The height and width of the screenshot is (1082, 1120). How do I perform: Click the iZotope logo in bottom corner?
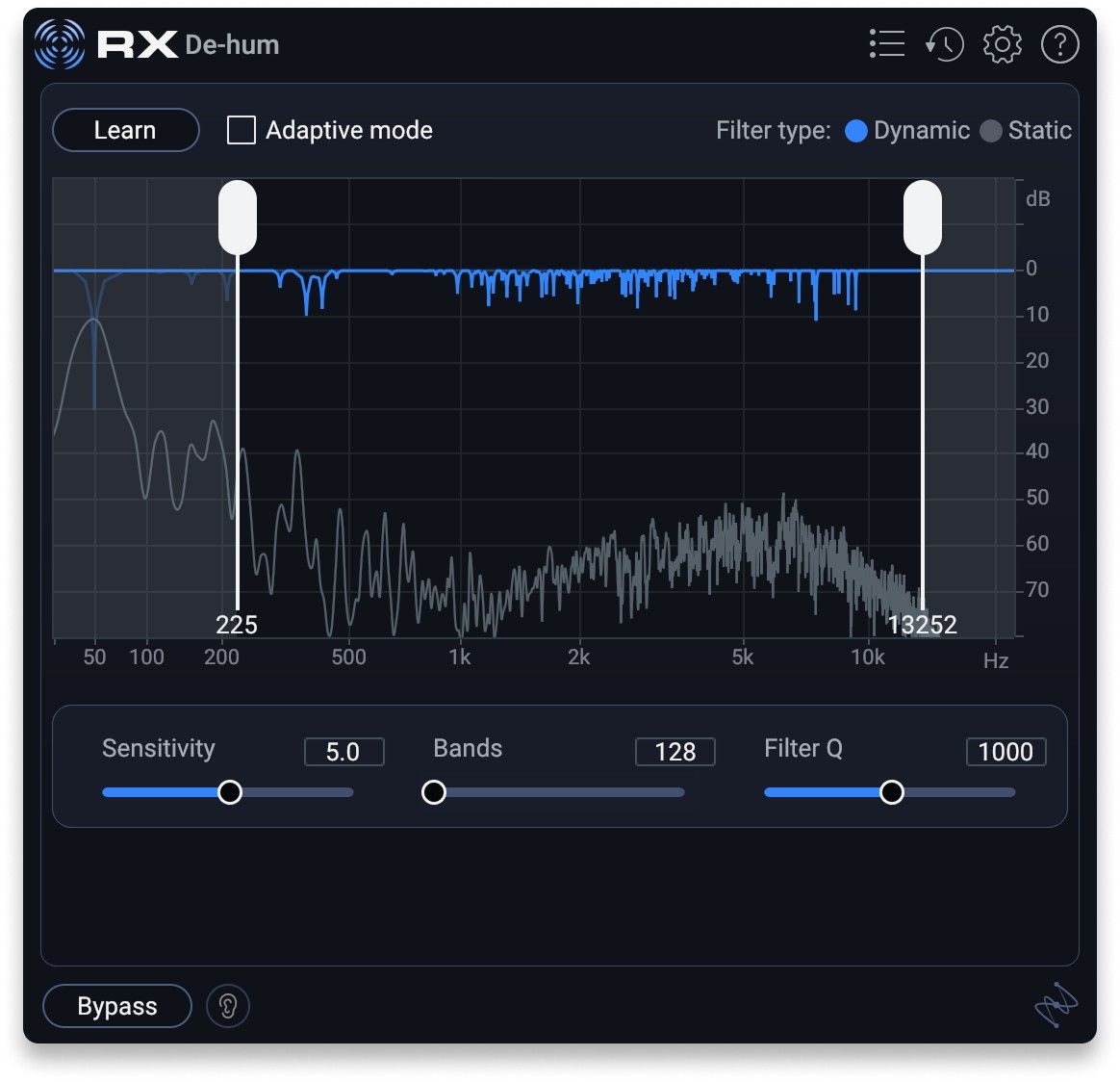1055,1006
